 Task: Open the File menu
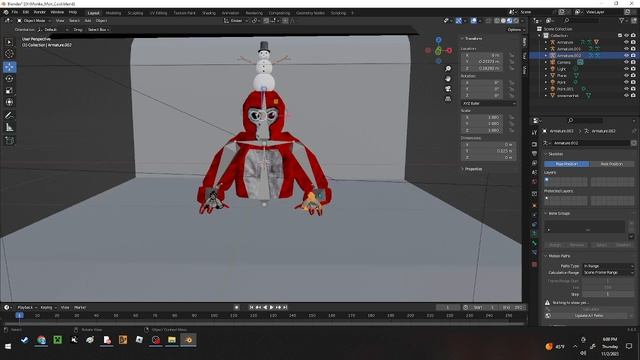[x=15, y=13]
